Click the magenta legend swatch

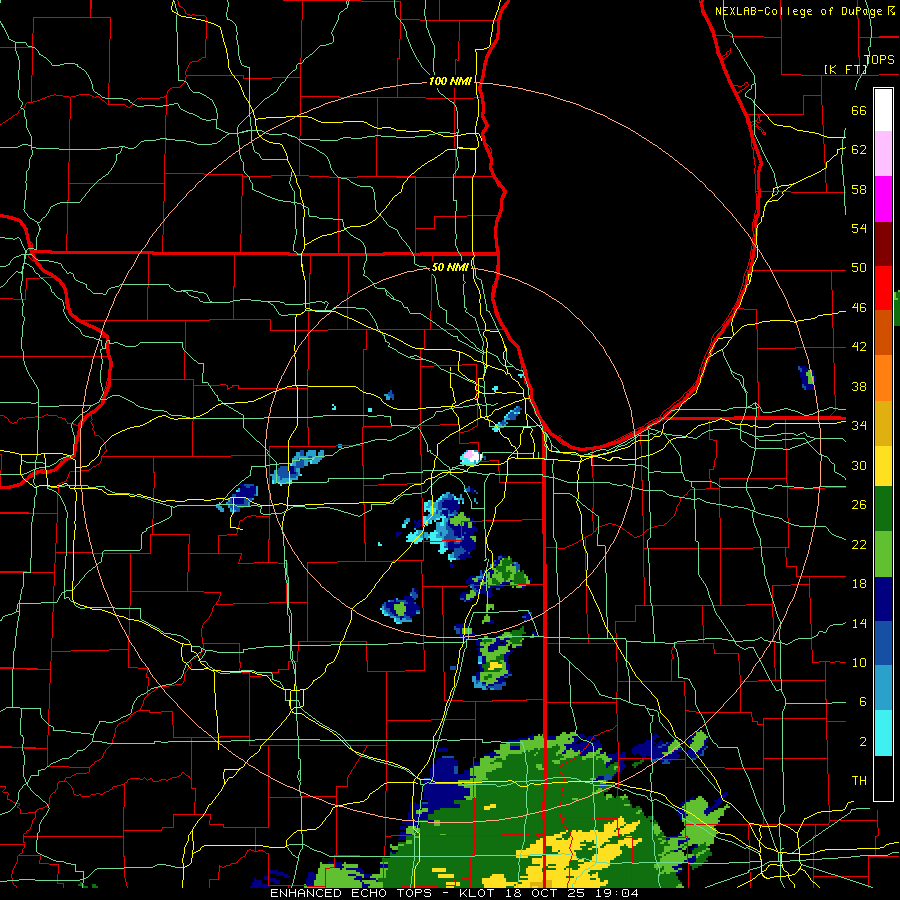coord(883,199)
